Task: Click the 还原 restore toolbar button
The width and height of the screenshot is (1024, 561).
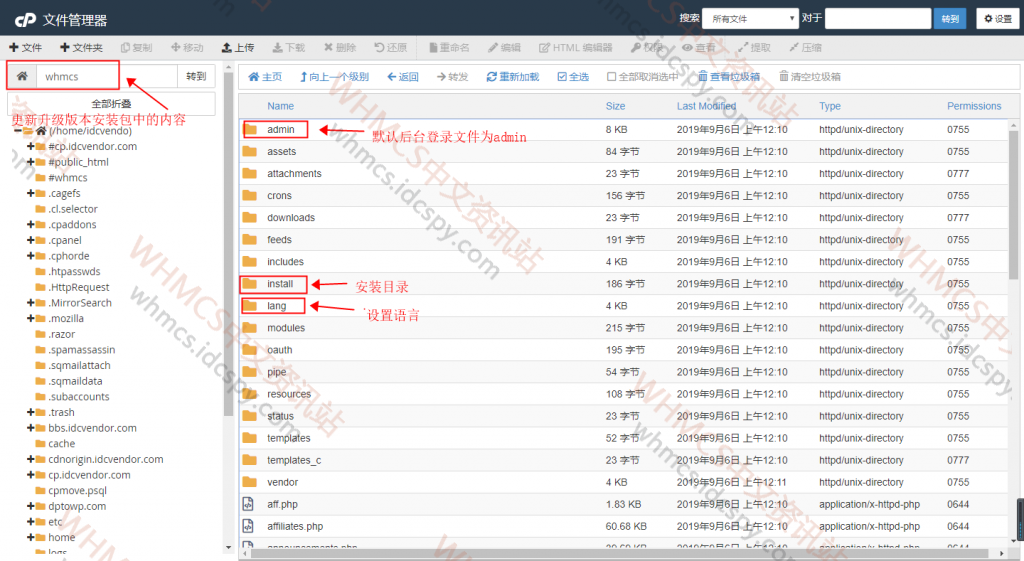Action: [x=391, y=48]
